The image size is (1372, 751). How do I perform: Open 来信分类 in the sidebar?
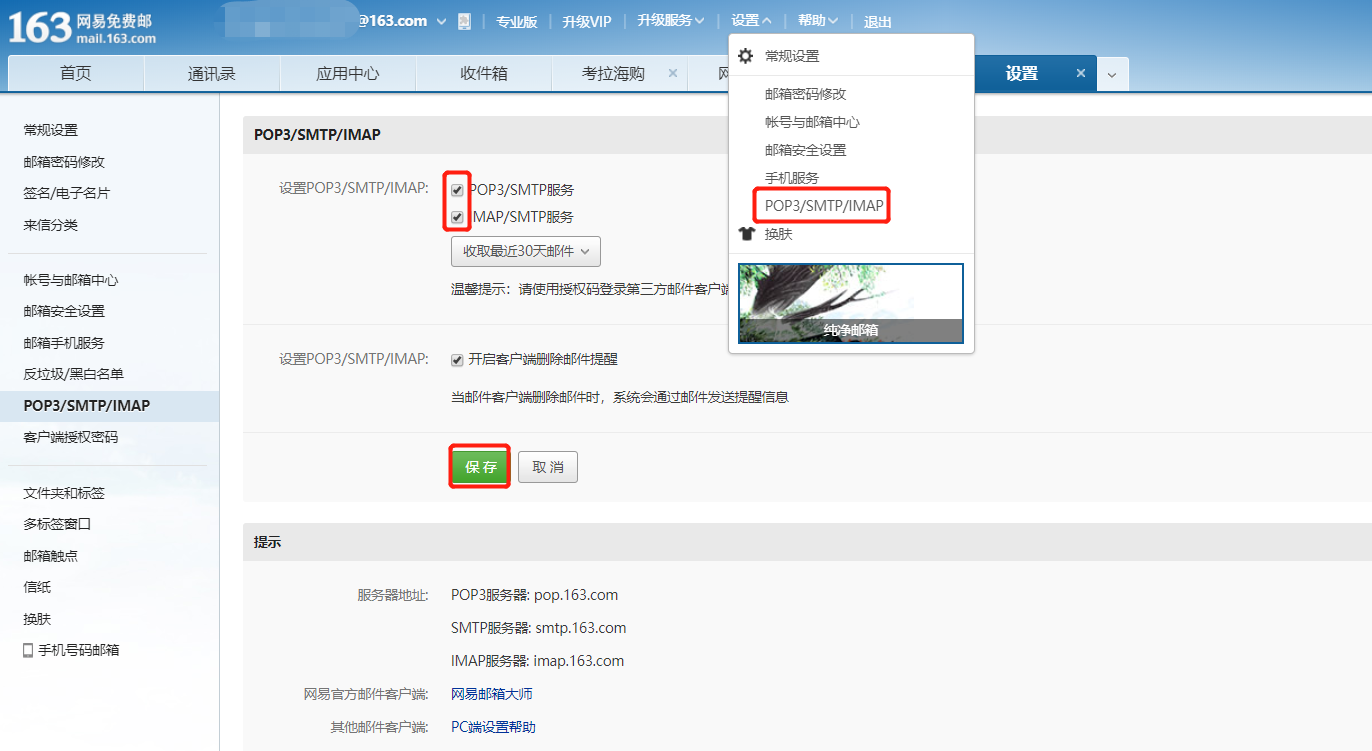(x=51, y=225)
